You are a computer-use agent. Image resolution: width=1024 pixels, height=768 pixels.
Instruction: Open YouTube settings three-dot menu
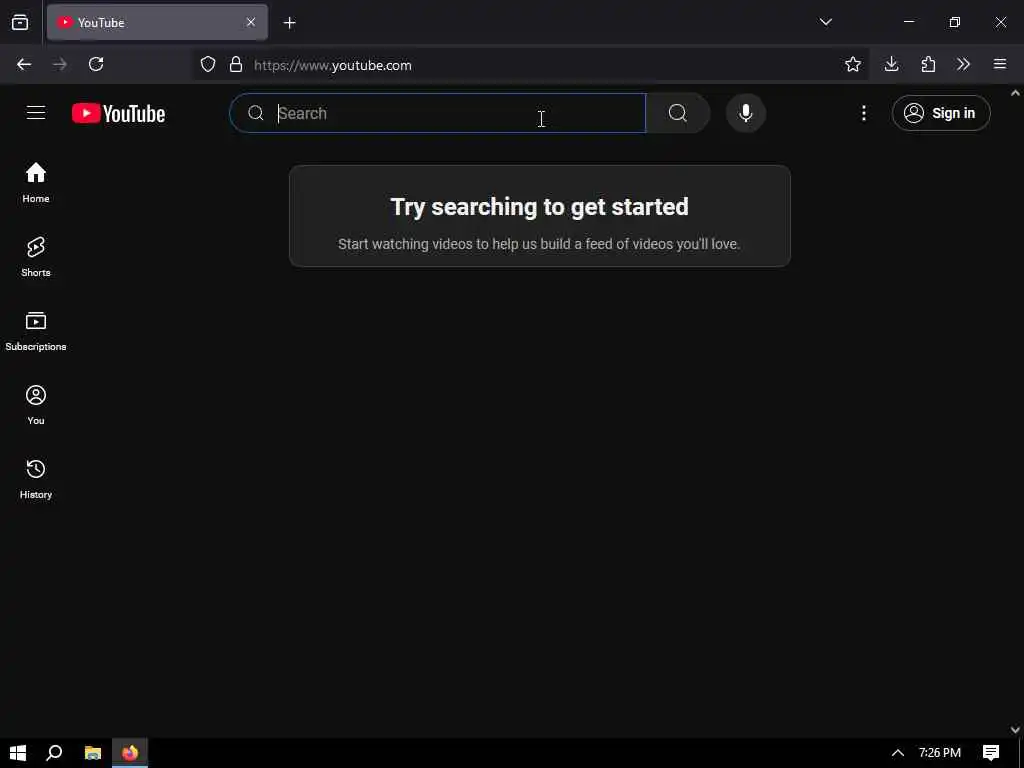[863, 113]
